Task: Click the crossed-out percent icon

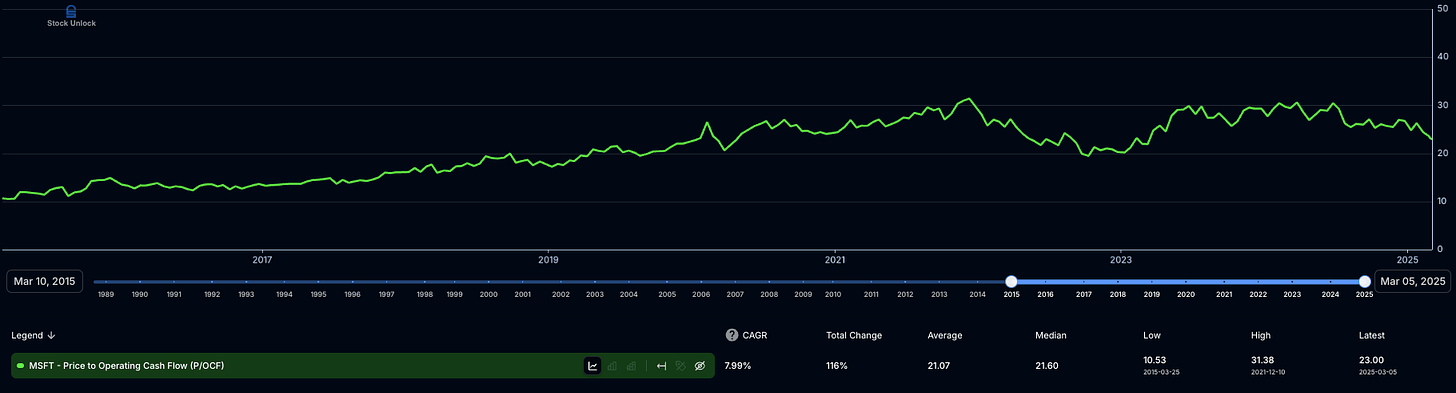Action: tap(680, 366)
